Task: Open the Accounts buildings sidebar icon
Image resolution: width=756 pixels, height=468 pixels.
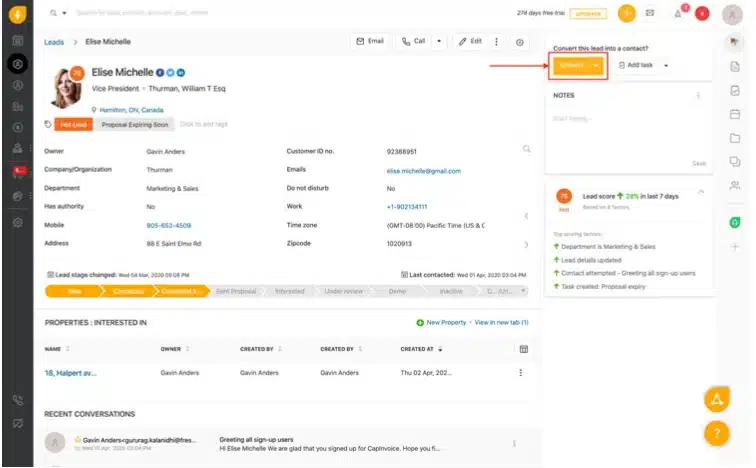Action: [x=18, y=107]
